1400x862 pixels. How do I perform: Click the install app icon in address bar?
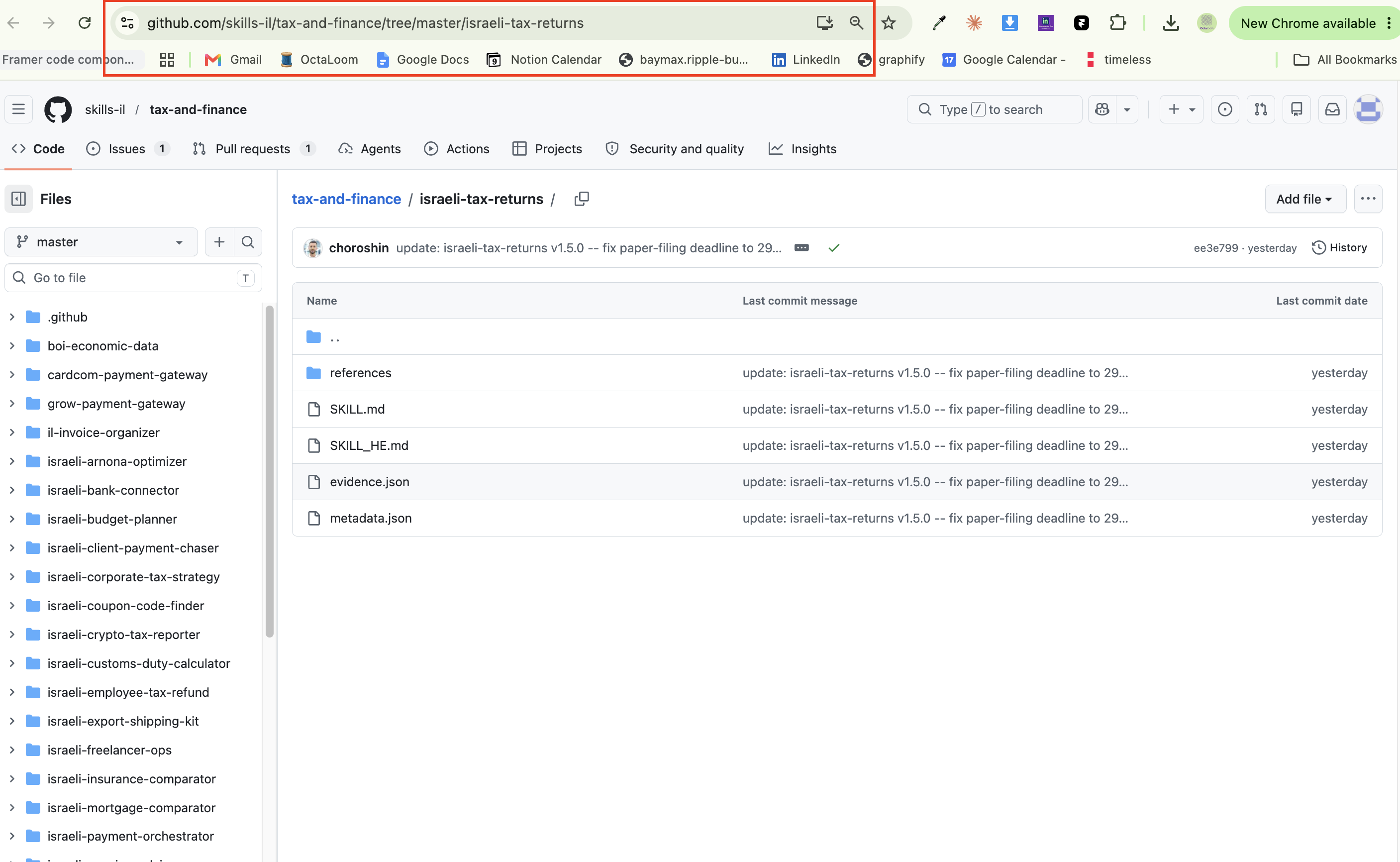(824, 23)
